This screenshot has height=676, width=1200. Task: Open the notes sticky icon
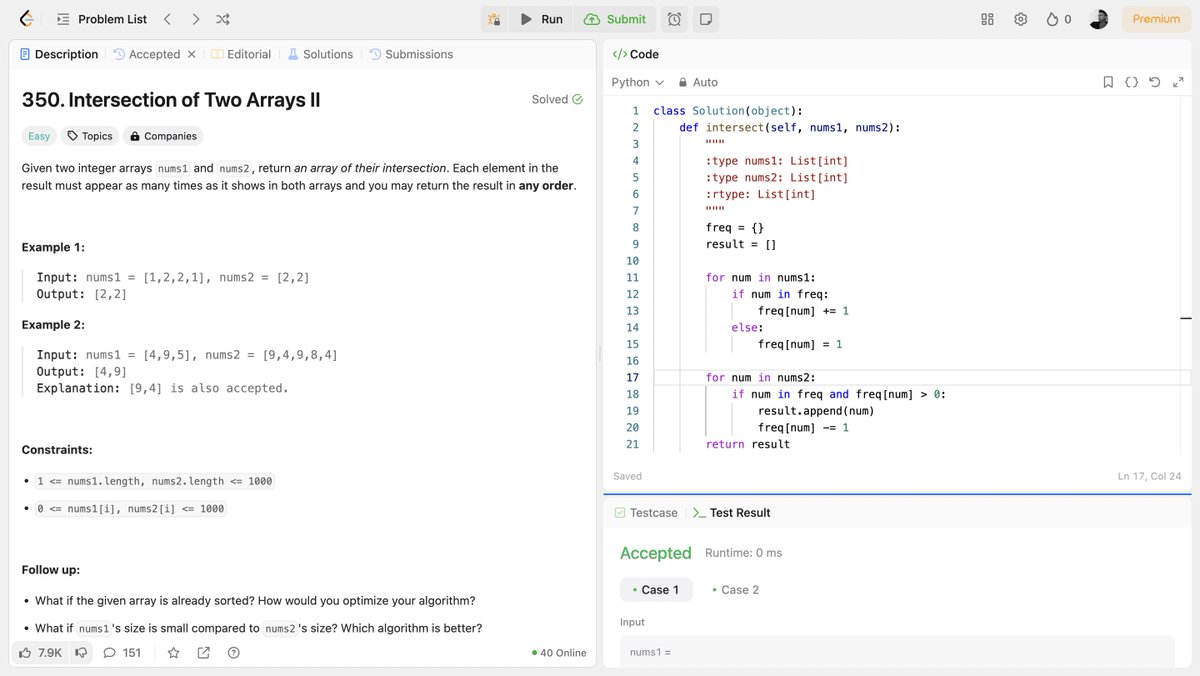[x=706, y=19]
